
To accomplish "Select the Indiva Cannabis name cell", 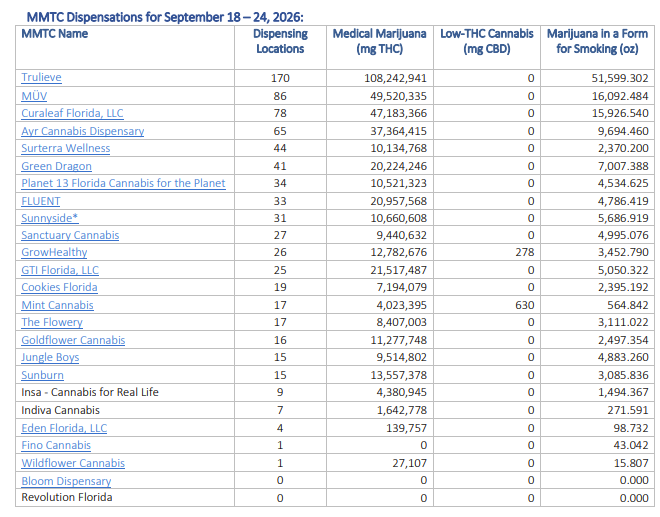I will pyautogui.click(x=125, y=410).
